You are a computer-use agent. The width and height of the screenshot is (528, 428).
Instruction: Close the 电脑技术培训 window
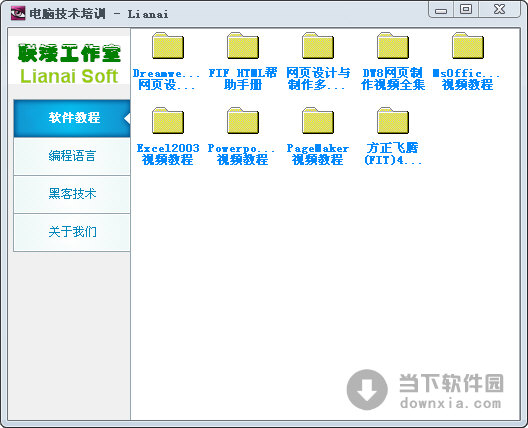pyautogui.click(x=499, y=9)
